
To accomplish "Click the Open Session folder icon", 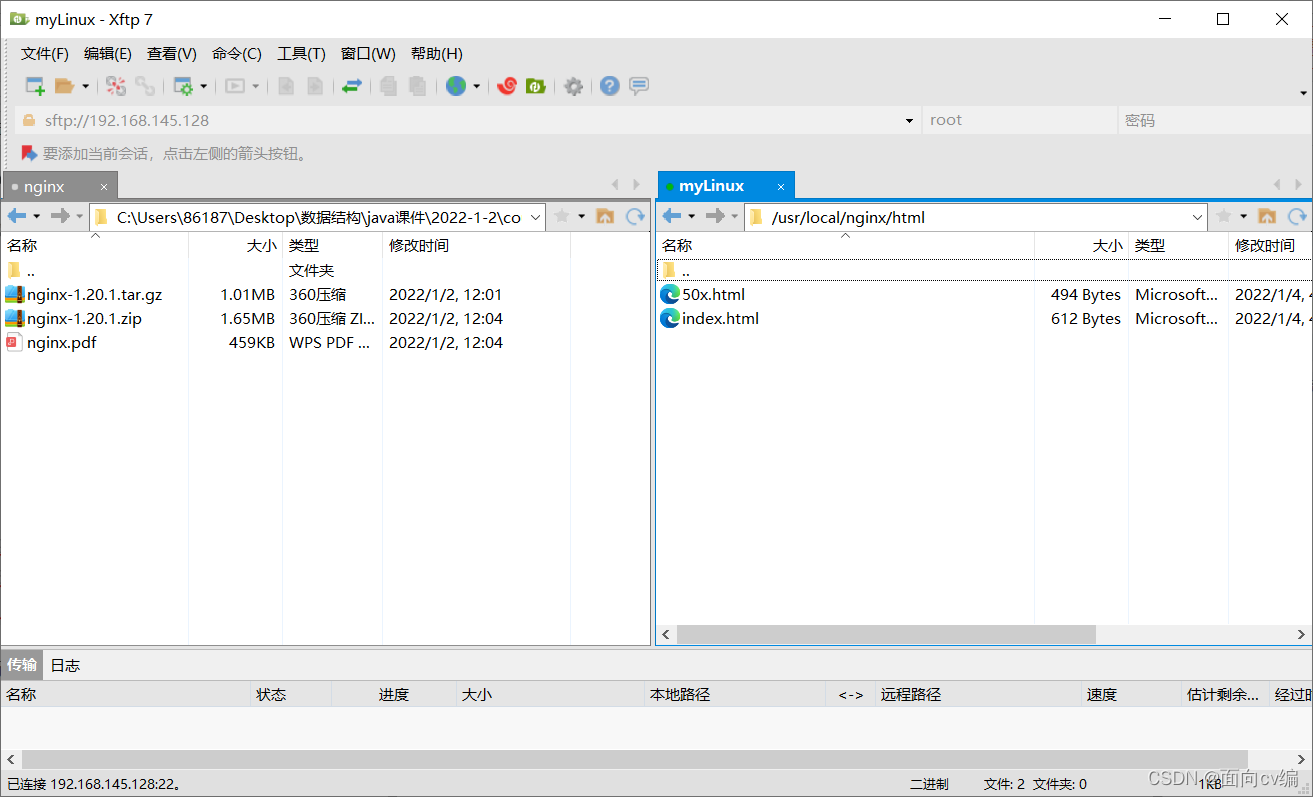I will tap(64, 86).
